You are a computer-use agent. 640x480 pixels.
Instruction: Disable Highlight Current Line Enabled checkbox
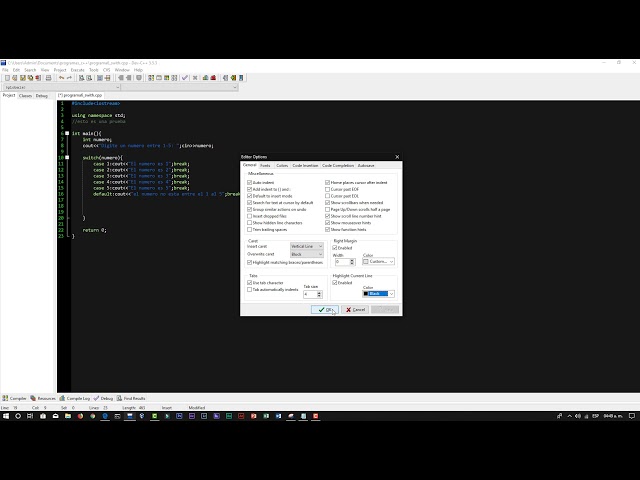click(335, 282)
